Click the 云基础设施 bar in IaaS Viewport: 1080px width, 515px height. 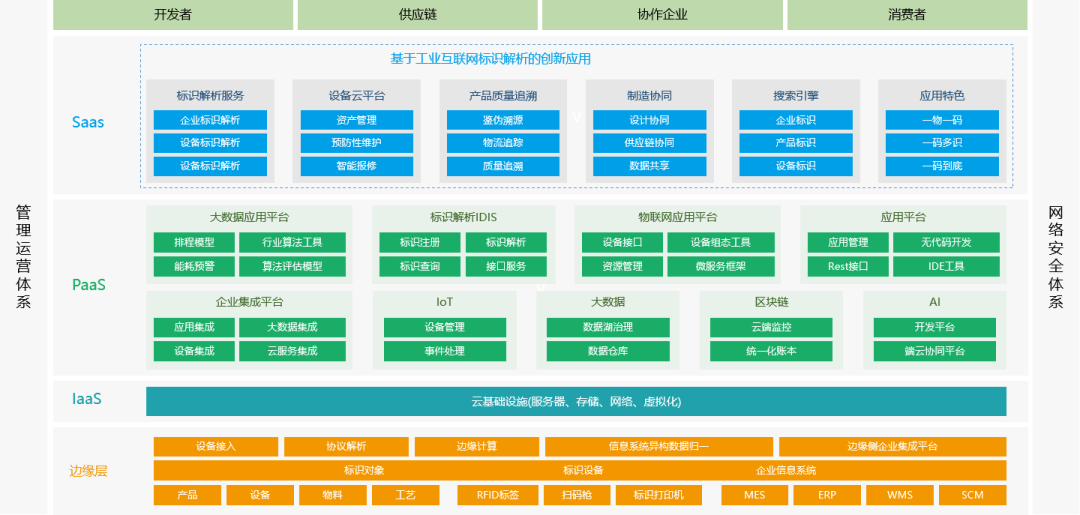pos(576,401)
